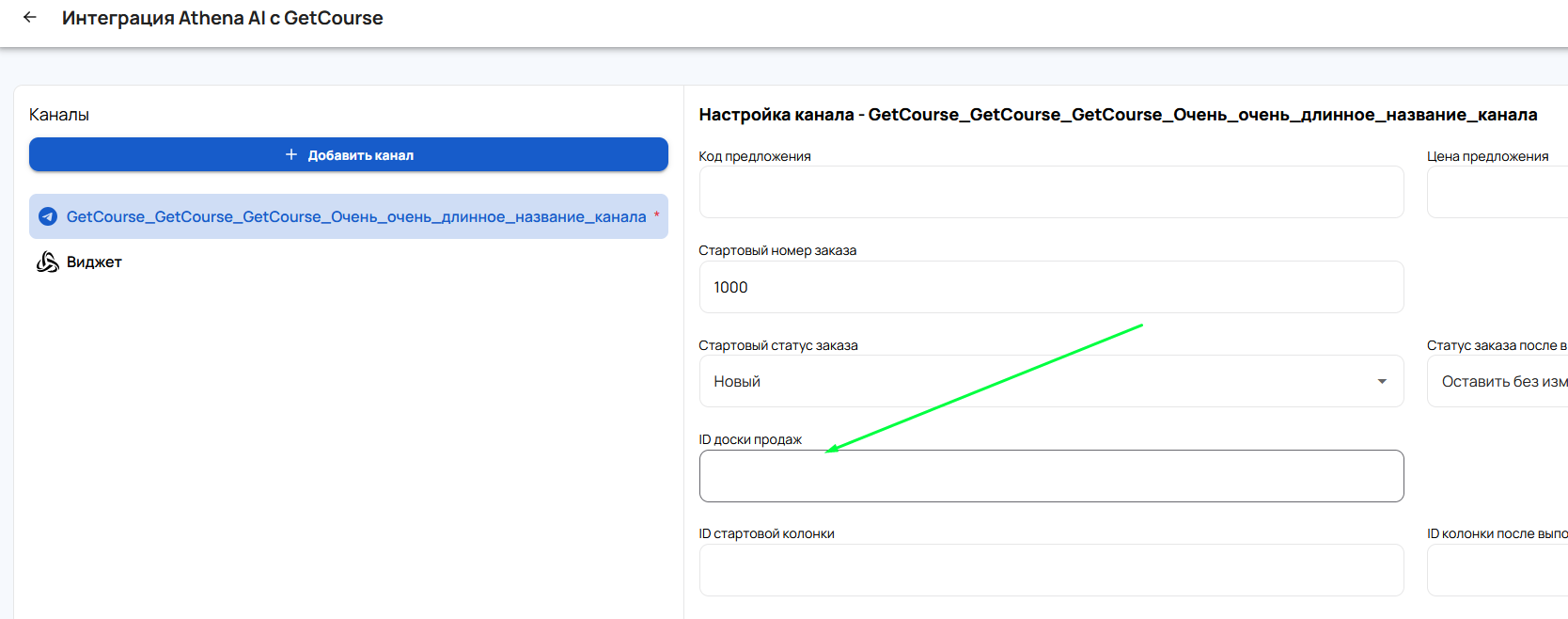Click the Интеграция Athena AI с GetCourse title
The image size is (1568, 619).
223,18
